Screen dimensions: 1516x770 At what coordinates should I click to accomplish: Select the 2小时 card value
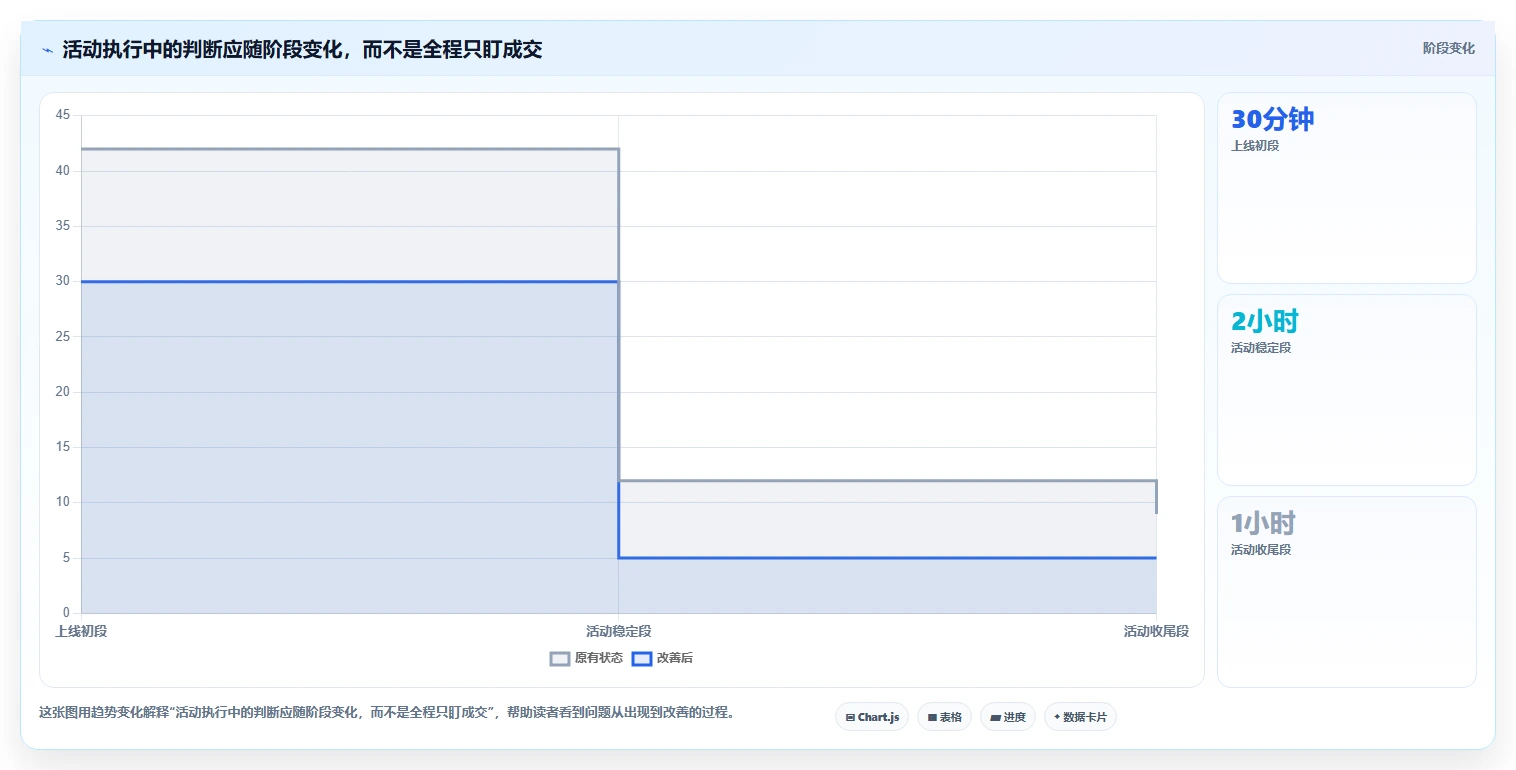(x=1265, y=321)
